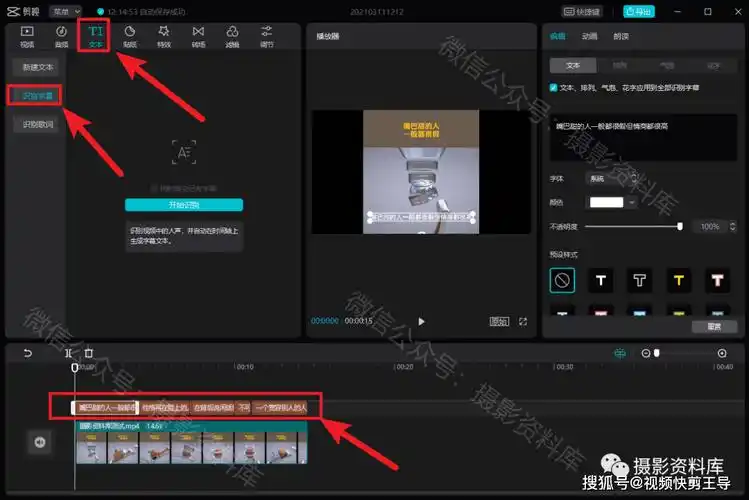Mute the main video track
The height and width of the screenshot is (500, 749).
[40, 442]
